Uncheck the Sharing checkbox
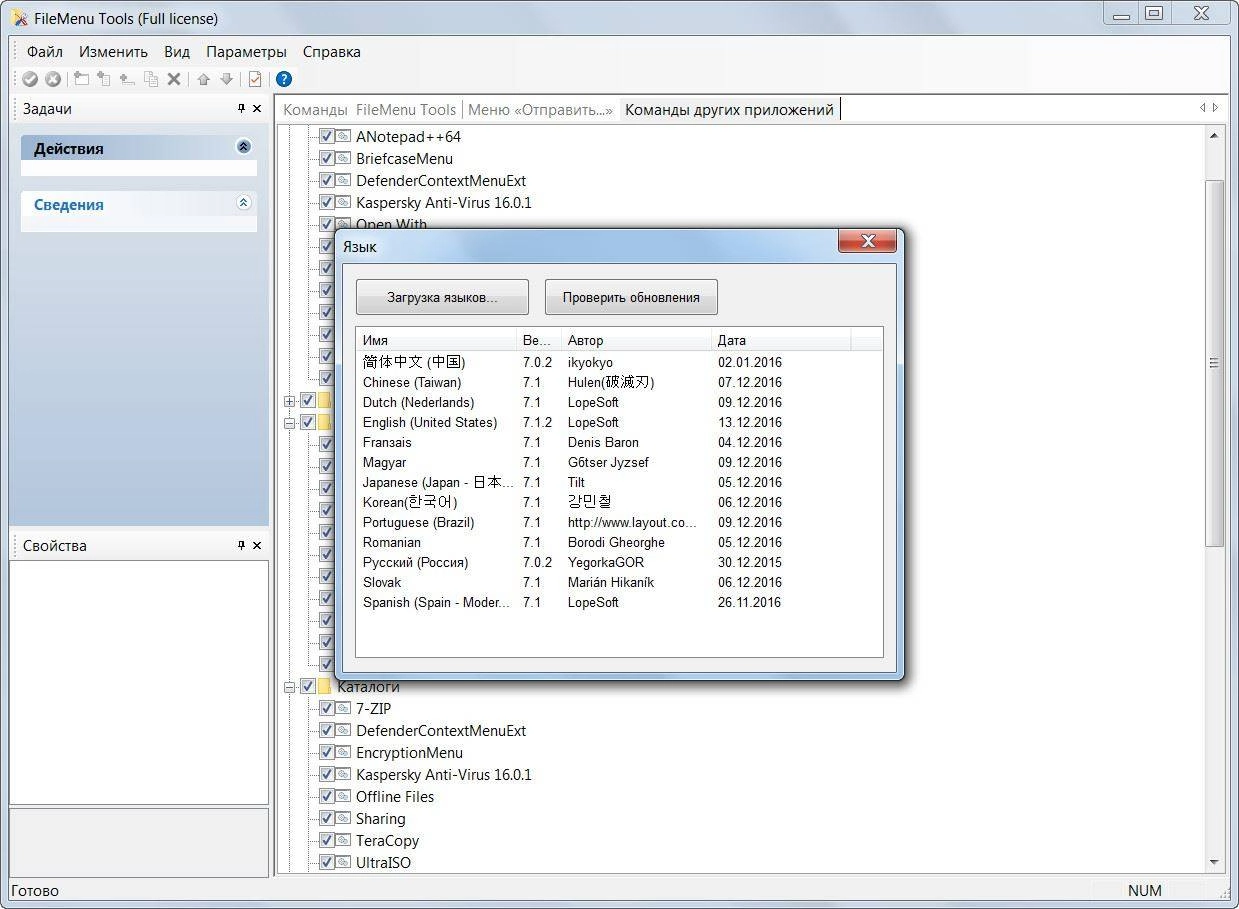 [326, 818]
